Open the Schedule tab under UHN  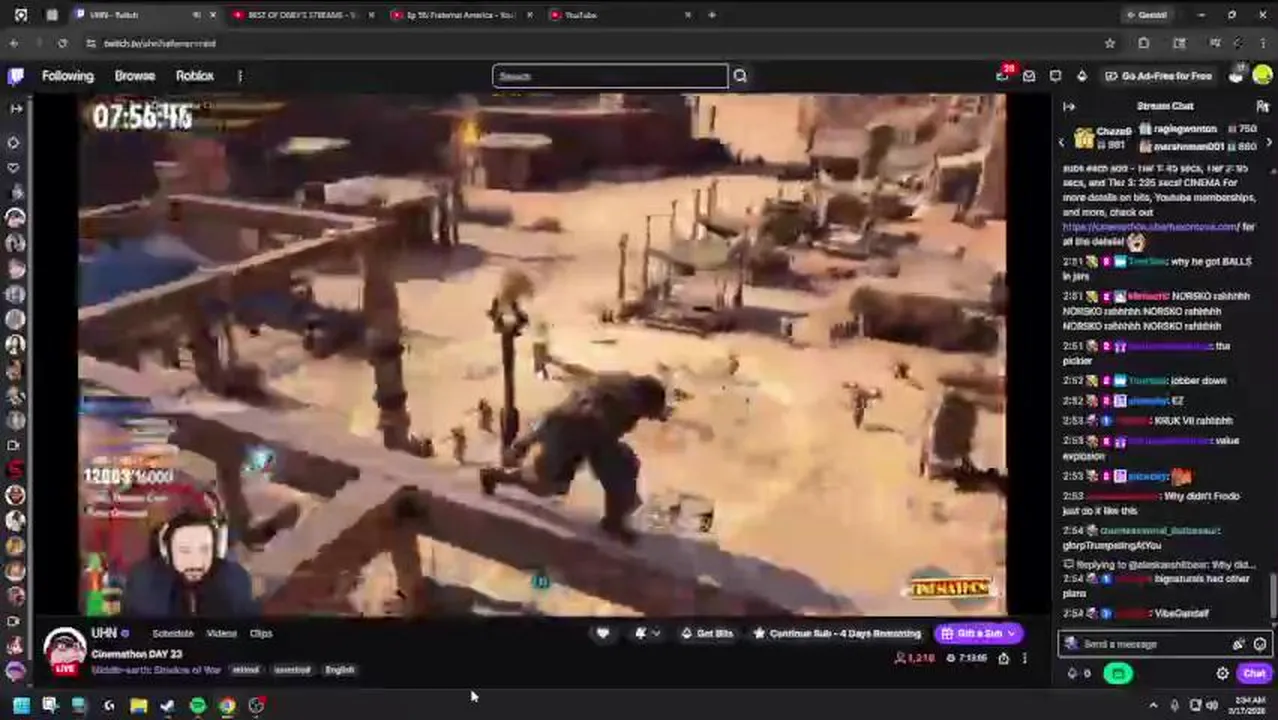[x=173, y=634]
